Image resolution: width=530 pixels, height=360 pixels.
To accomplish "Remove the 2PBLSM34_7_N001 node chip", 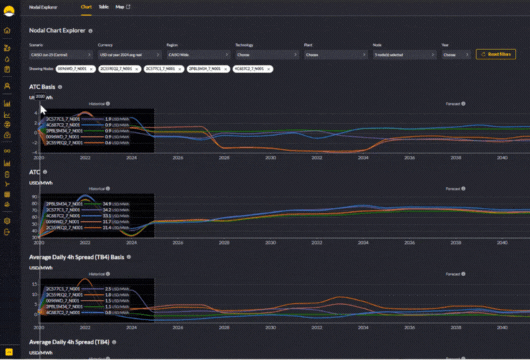I will [225, 69].
